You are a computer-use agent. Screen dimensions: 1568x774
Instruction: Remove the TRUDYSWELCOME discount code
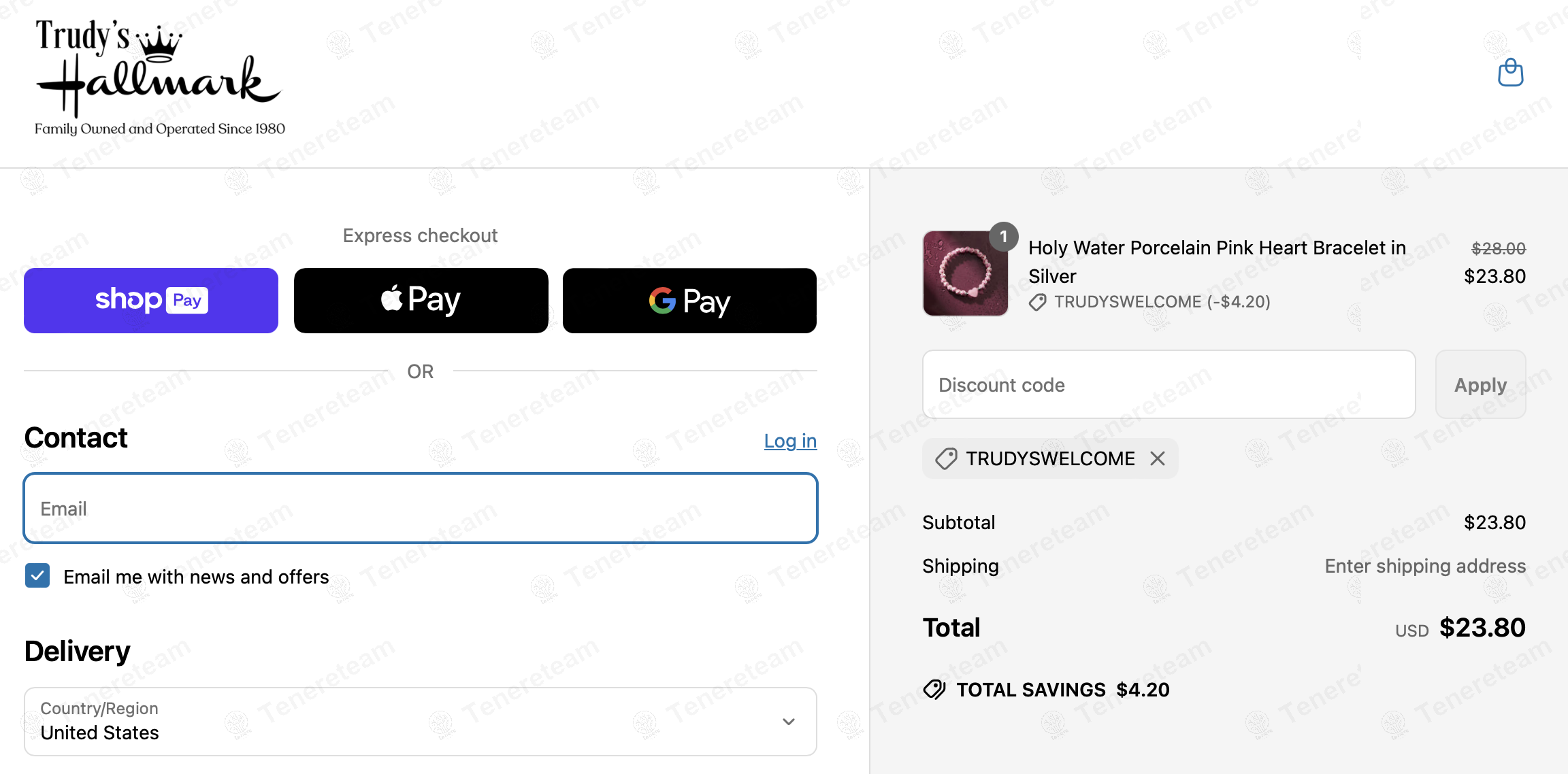click(x=1157, y=458)
